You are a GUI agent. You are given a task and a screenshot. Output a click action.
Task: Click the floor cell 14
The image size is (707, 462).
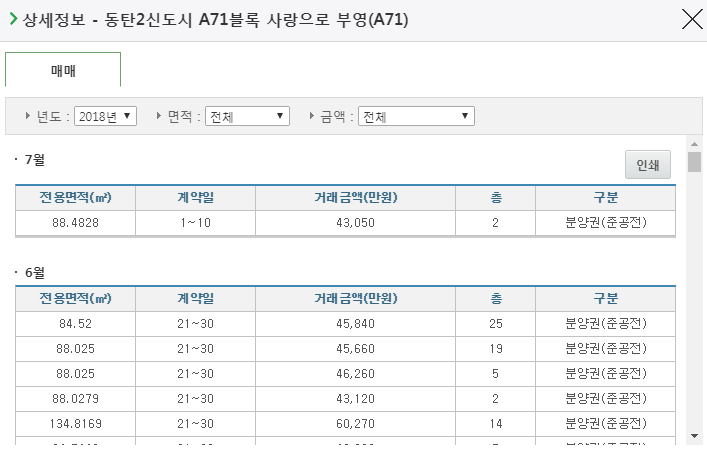tap(496, 424)
